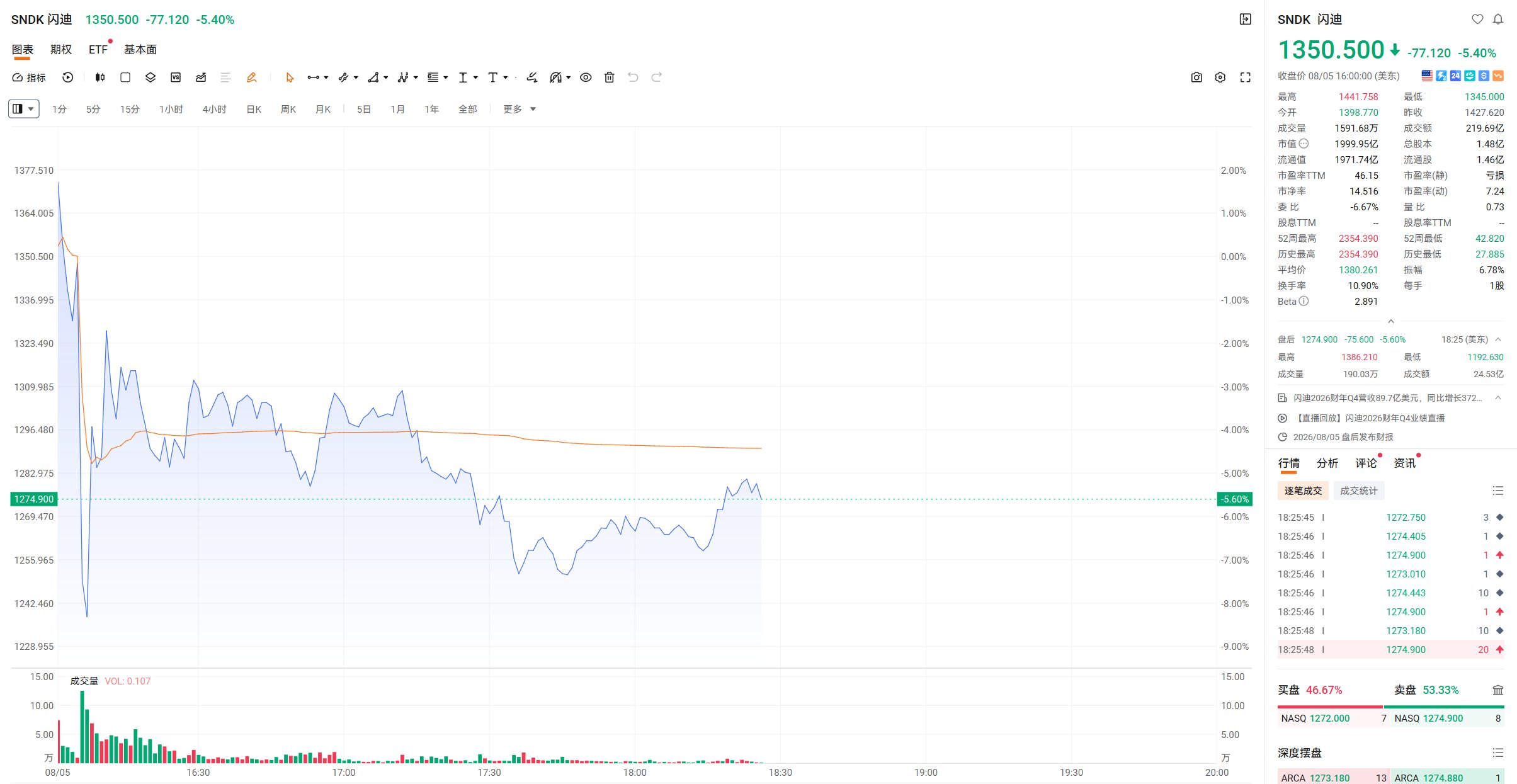Viewport: 1517px width, 784px height.
Task: Open the 分析 tab
Action: pyautogui.click(x=1327, y=463)
